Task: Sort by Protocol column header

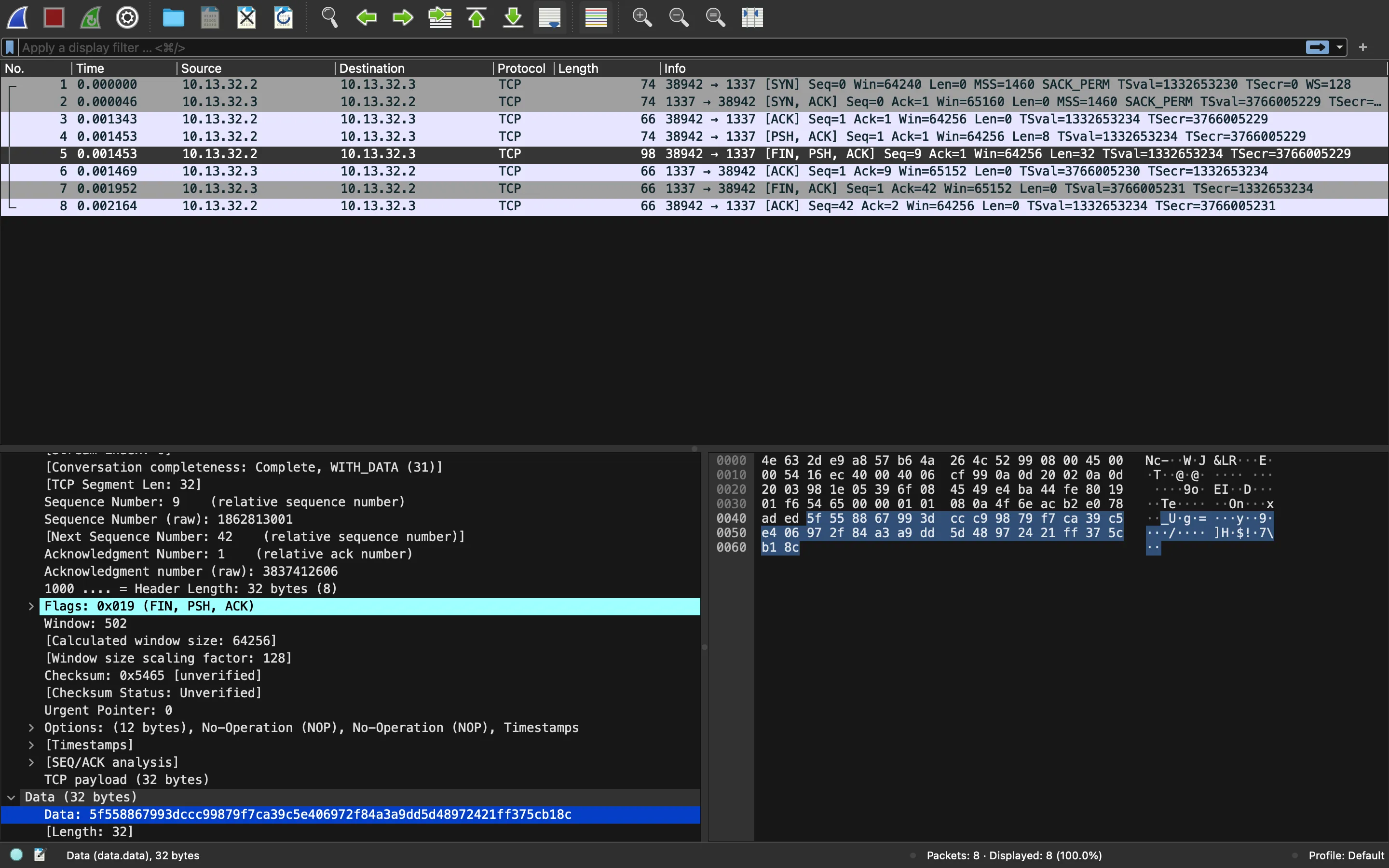Action: point(523,68)
